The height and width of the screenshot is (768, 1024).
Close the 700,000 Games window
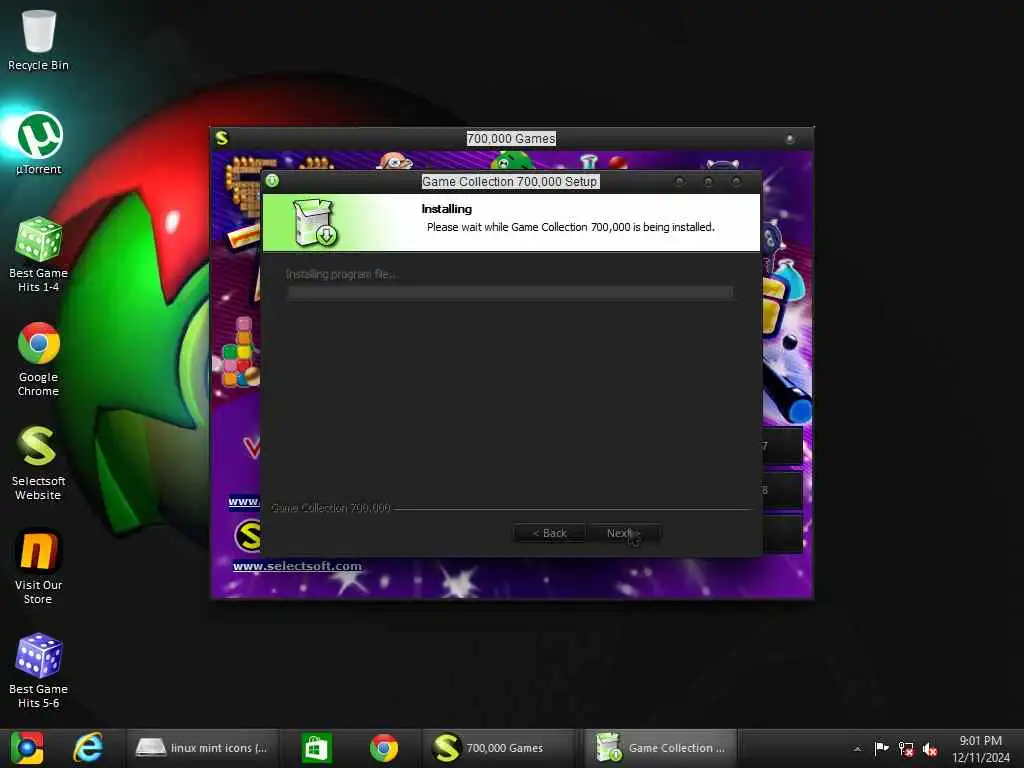tap(790, 138)
